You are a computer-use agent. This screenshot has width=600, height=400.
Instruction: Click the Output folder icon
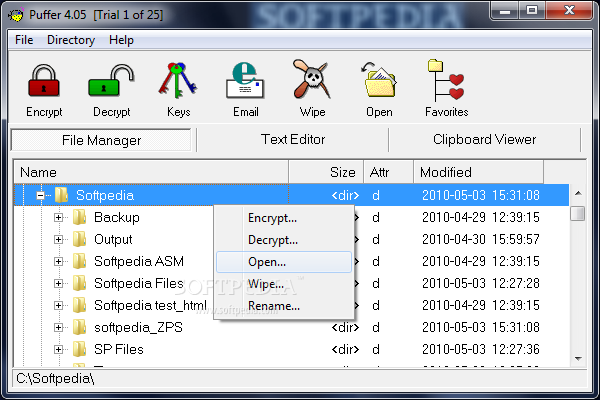79,239
